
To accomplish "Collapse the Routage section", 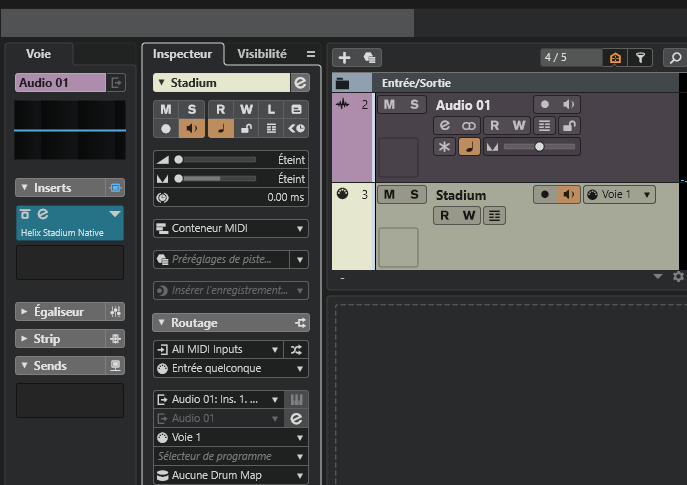I will (161, 323).
